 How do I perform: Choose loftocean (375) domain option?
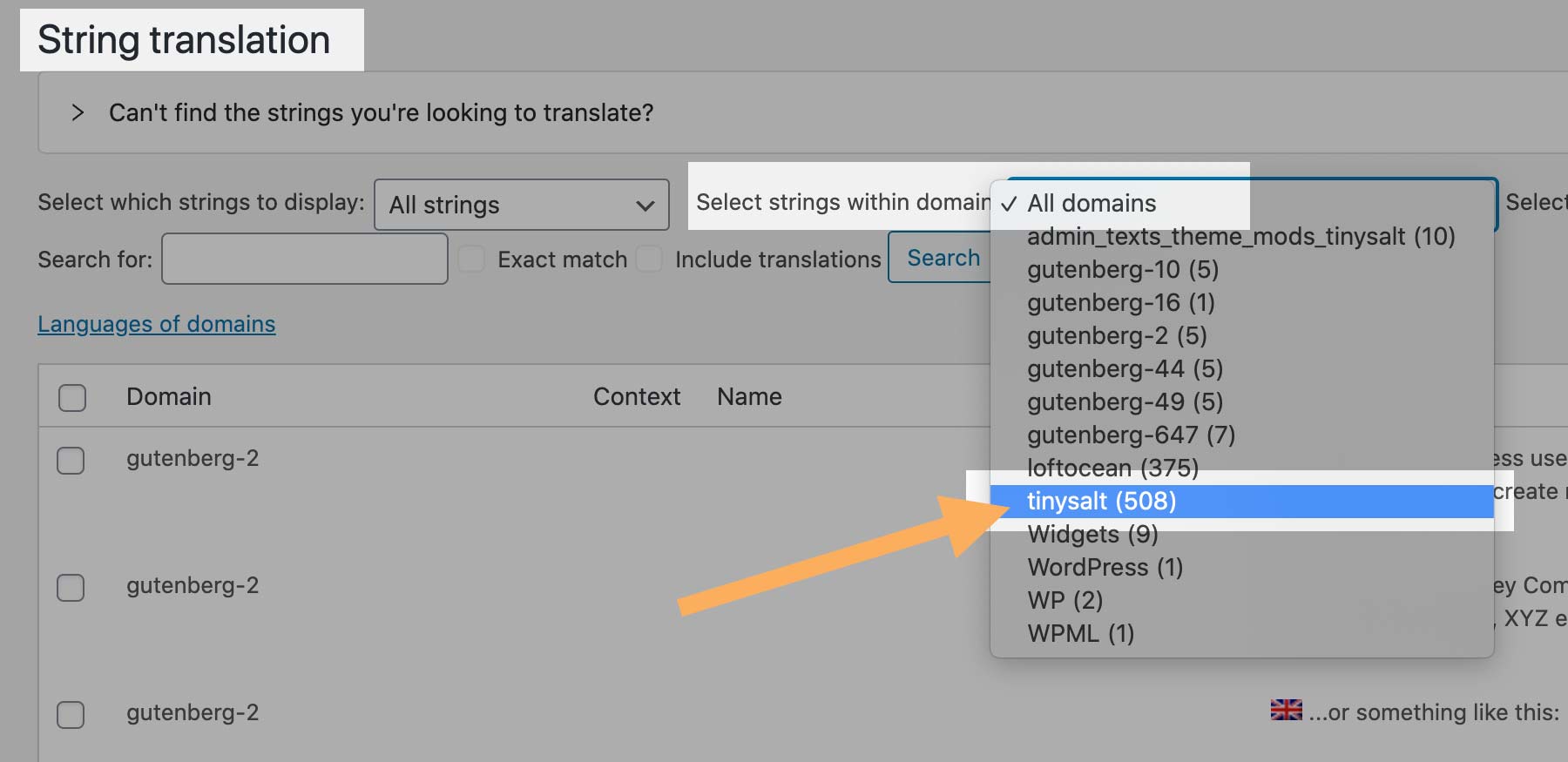pos(1242,468)
